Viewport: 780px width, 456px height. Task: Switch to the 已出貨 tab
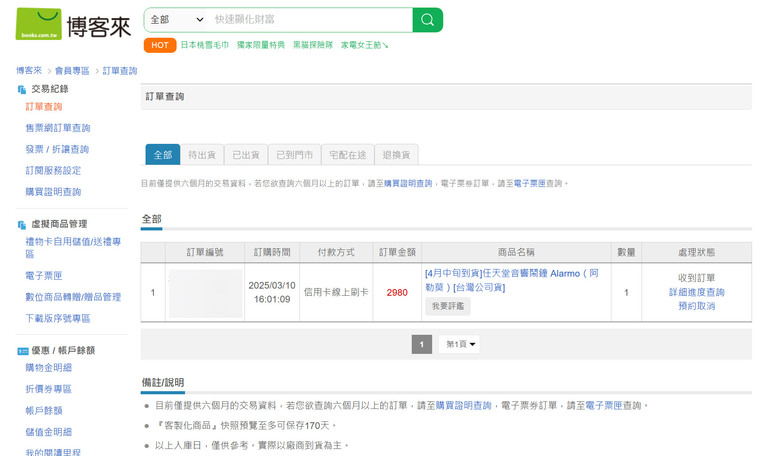tap(246, 155)
